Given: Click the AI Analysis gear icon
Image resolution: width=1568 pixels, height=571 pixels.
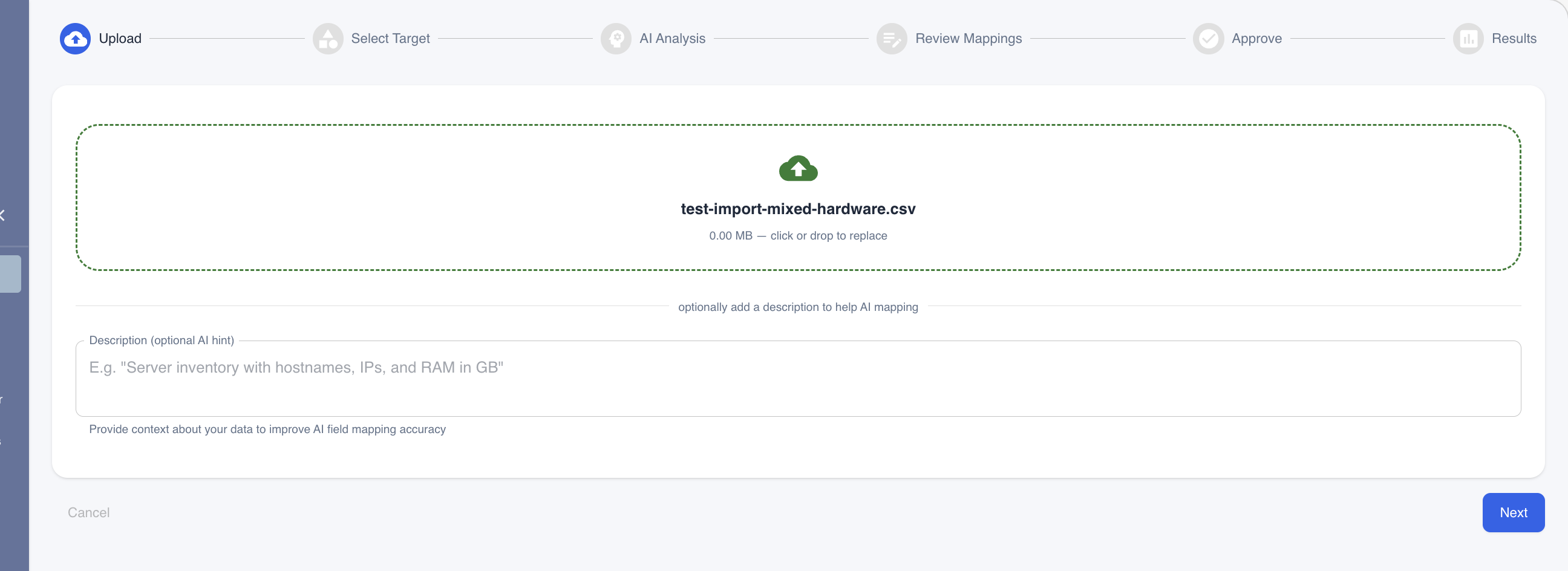Looking at the screenshot, I should click(x=616, y=38).
